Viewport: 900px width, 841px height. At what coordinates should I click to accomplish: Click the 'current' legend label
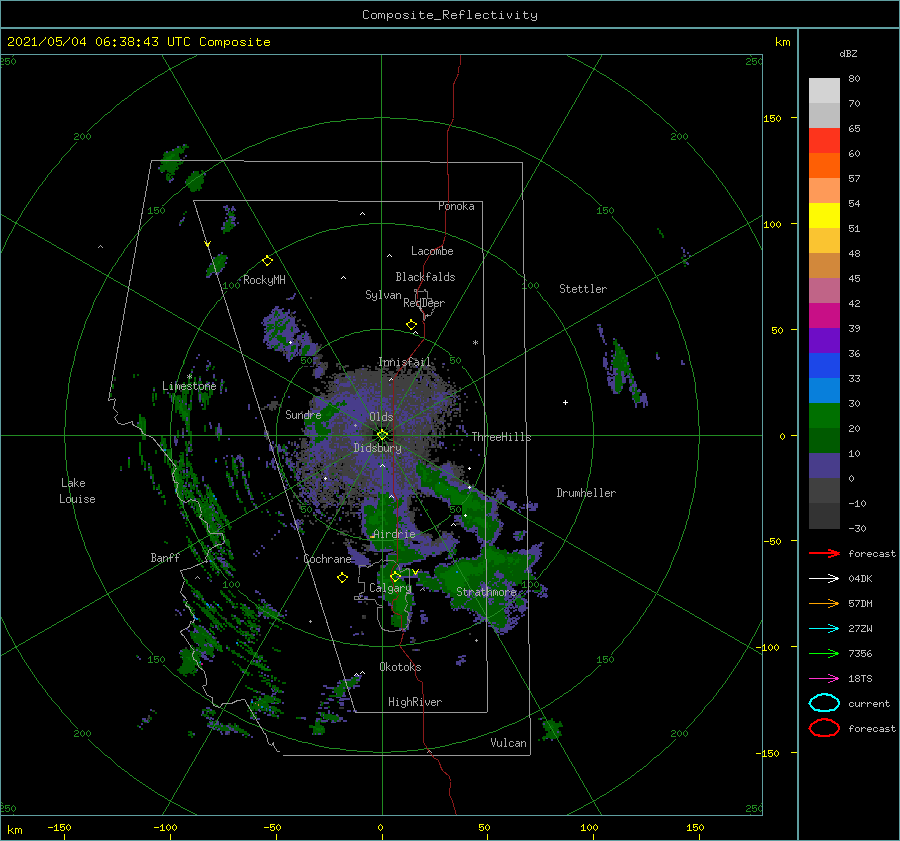pyautogui.click(x=869, y=703)
